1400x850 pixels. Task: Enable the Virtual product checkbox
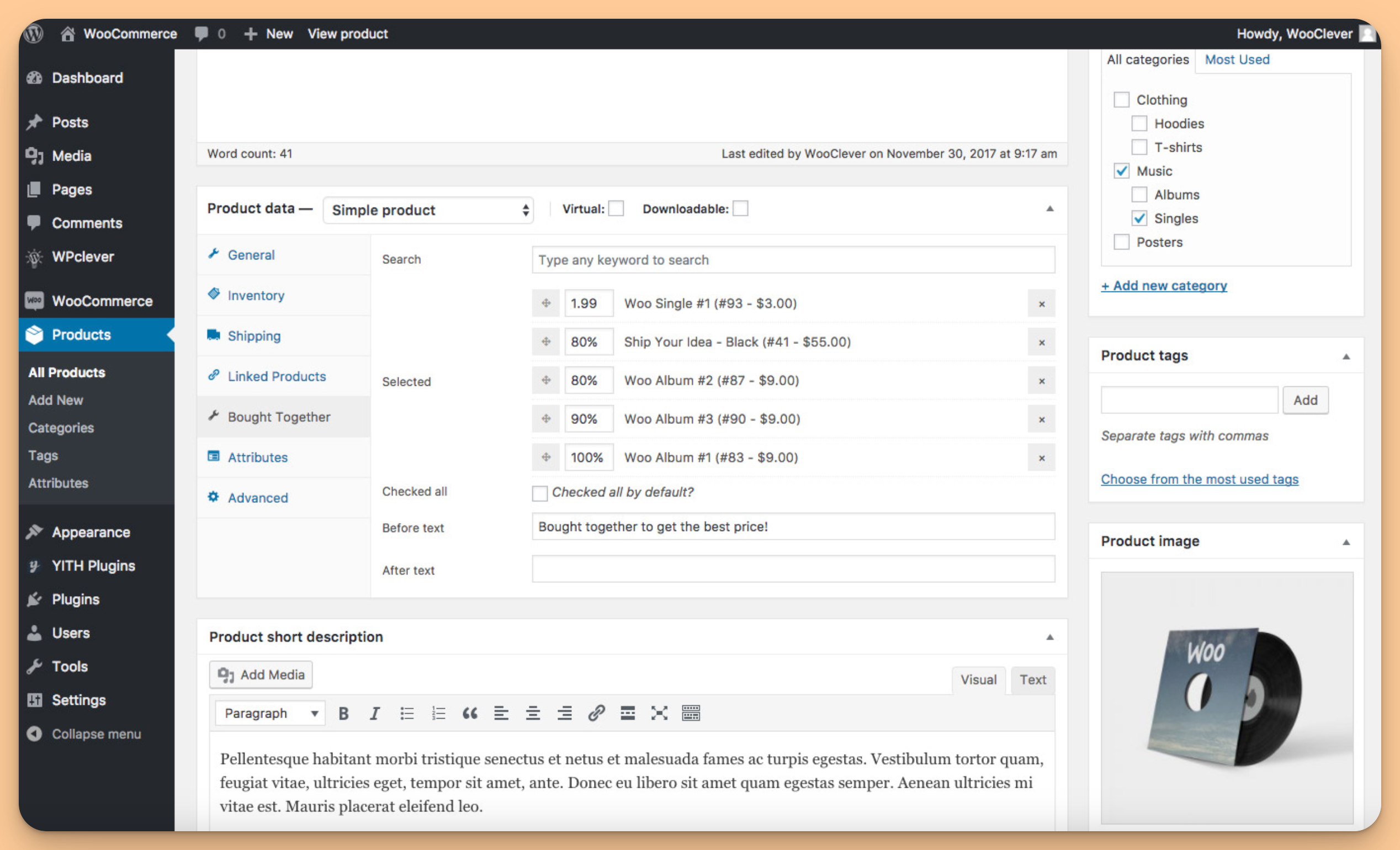coord(617,209)
